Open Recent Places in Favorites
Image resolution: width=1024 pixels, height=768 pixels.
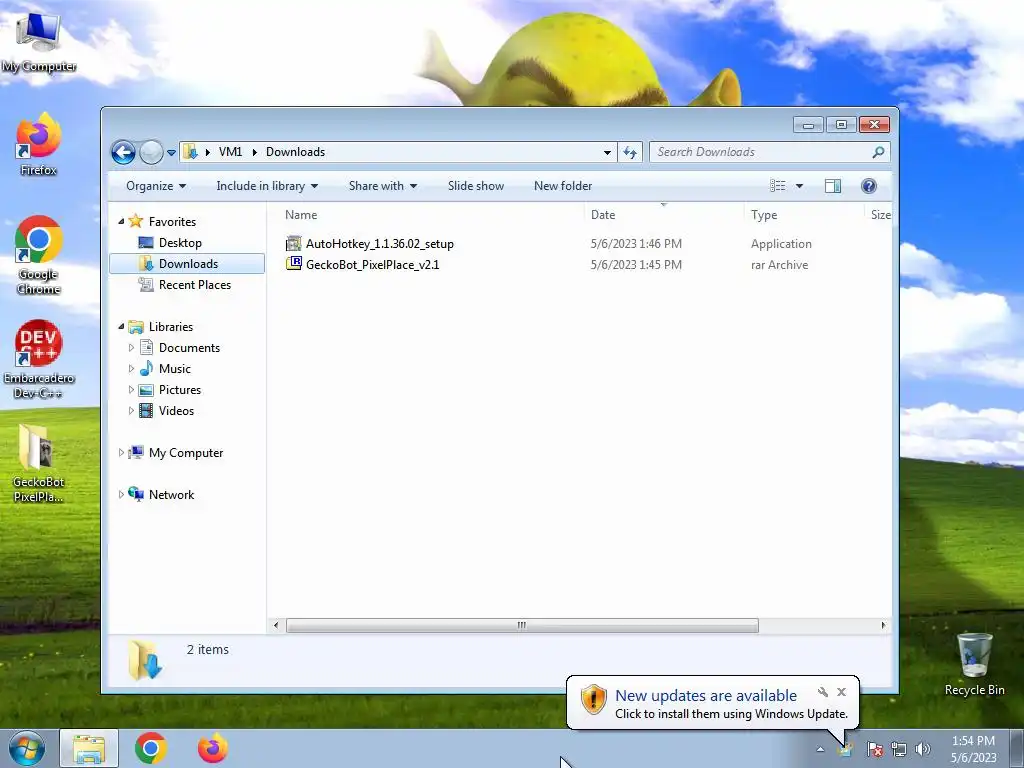pyautogui.click(x=195, y=285)
